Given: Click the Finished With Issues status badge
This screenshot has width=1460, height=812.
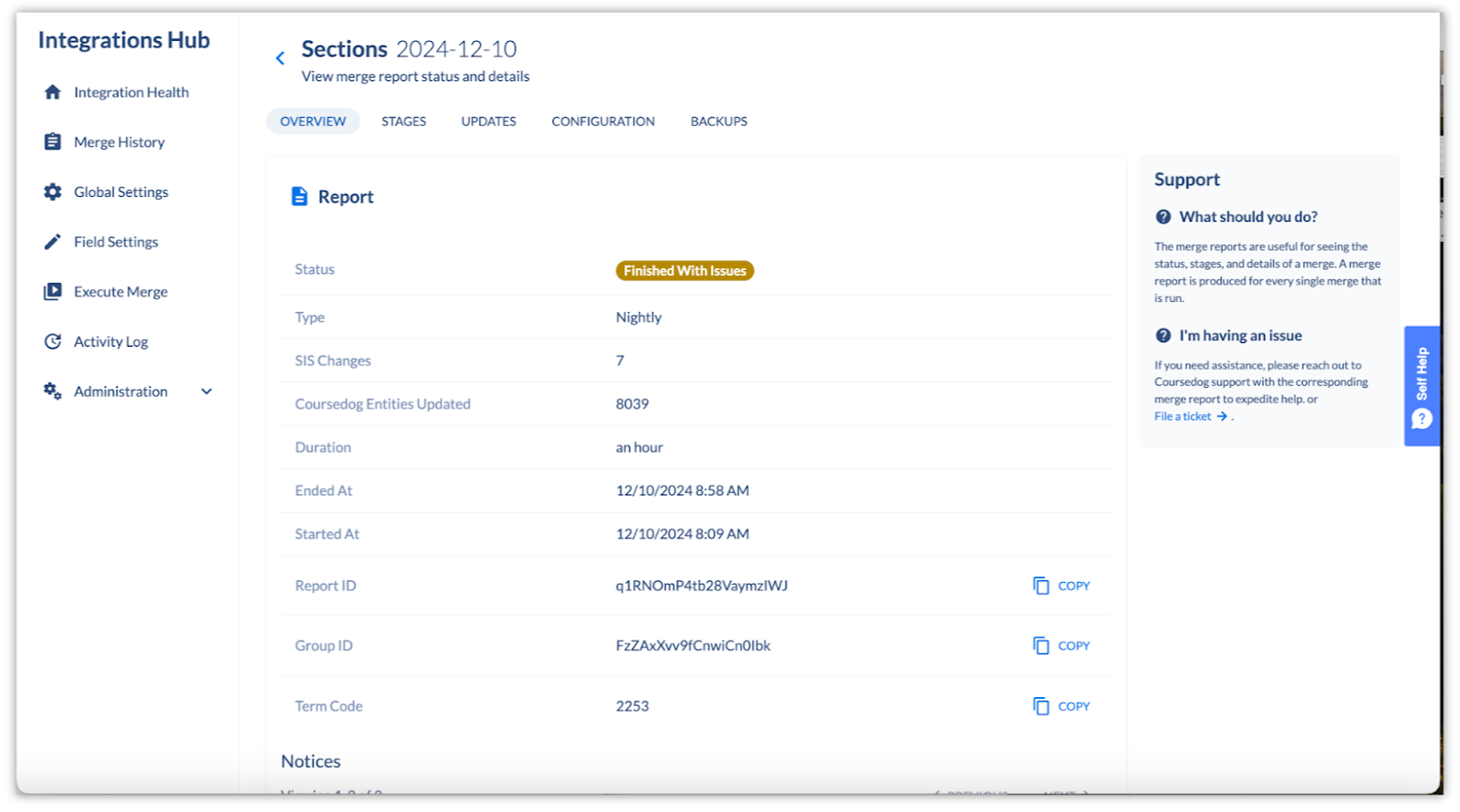Looking at the screenshot, I should (684, 271).
